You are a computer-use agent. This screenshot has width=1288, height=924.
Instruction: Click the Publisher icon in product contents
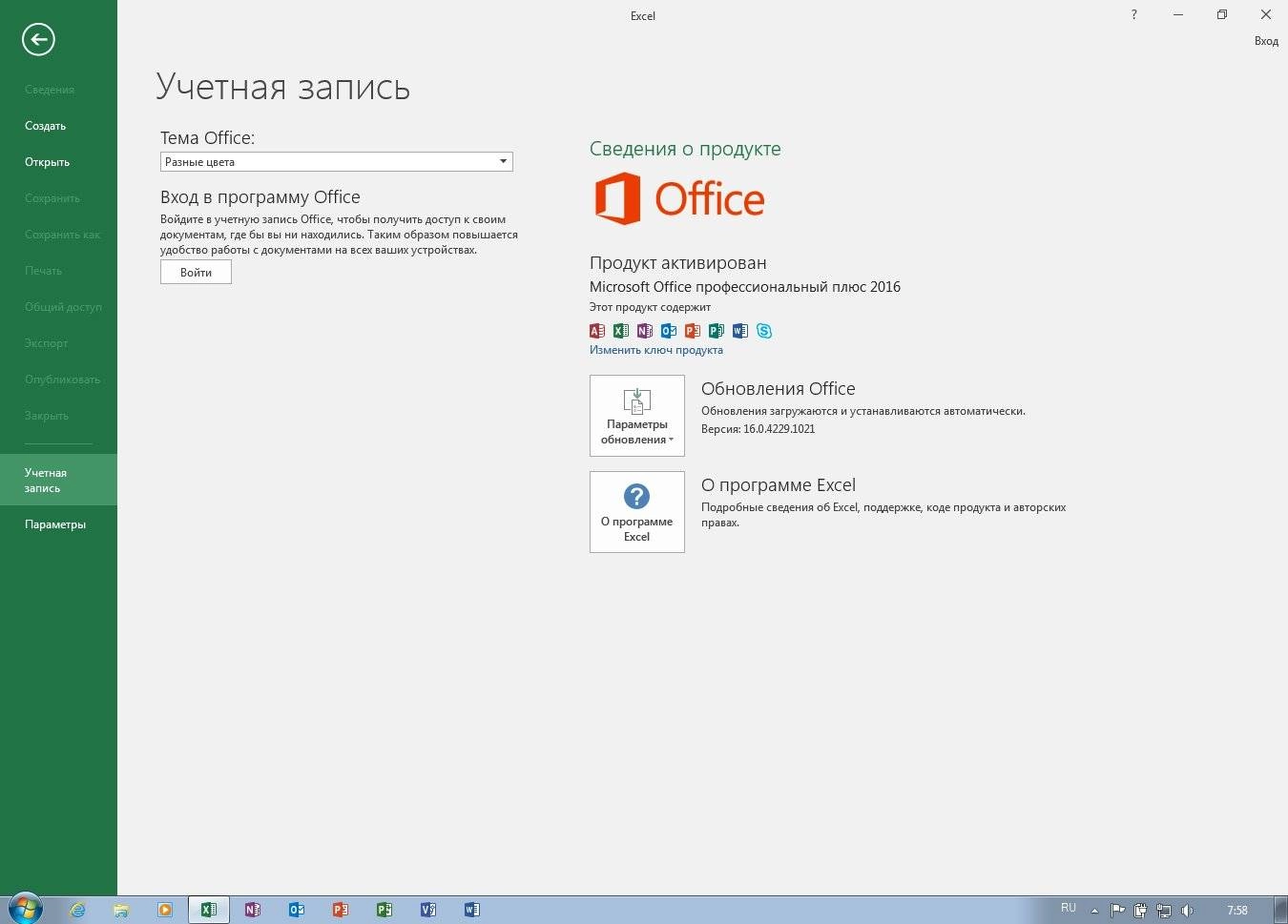[x=717, y=331]
